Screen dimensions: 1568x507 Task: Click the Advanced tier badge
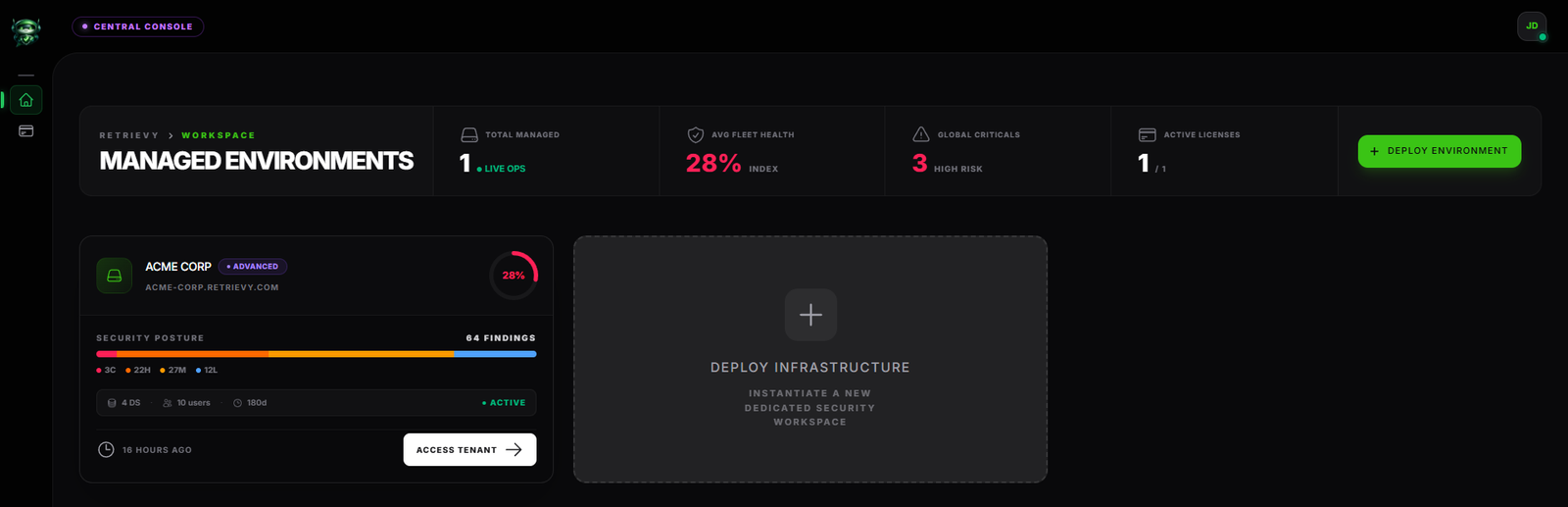coord(253,266)
